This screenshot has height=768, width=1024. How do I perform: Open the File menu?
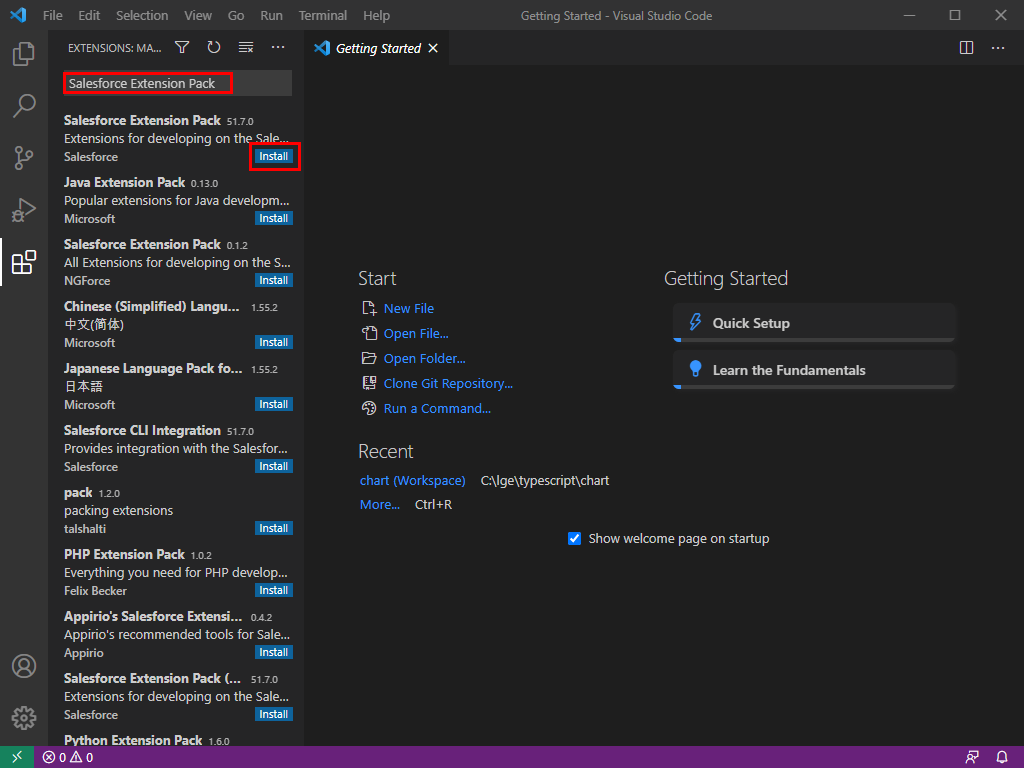point(52,16)
